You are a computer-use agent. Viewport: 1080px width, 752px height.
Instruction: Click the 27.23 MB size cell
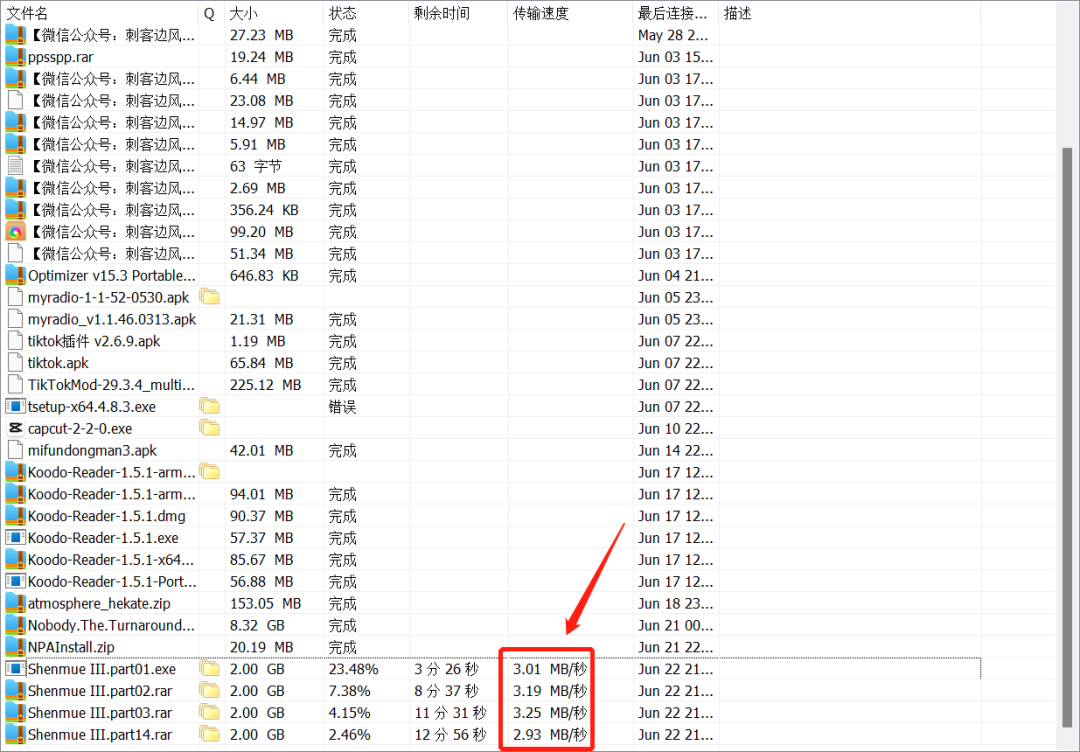(262, 35)
